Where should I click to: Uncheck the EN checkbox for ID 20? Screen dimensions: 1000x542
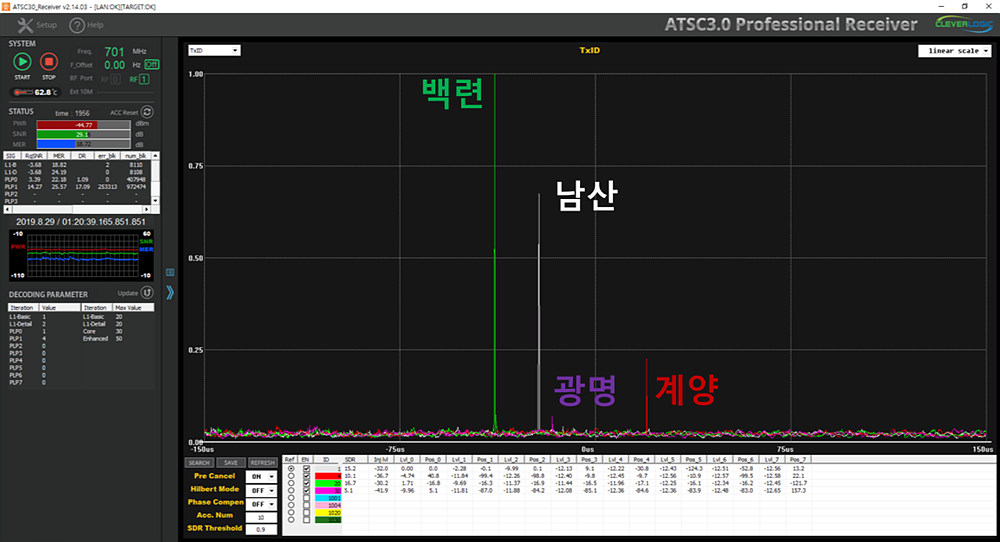point(307,483)
